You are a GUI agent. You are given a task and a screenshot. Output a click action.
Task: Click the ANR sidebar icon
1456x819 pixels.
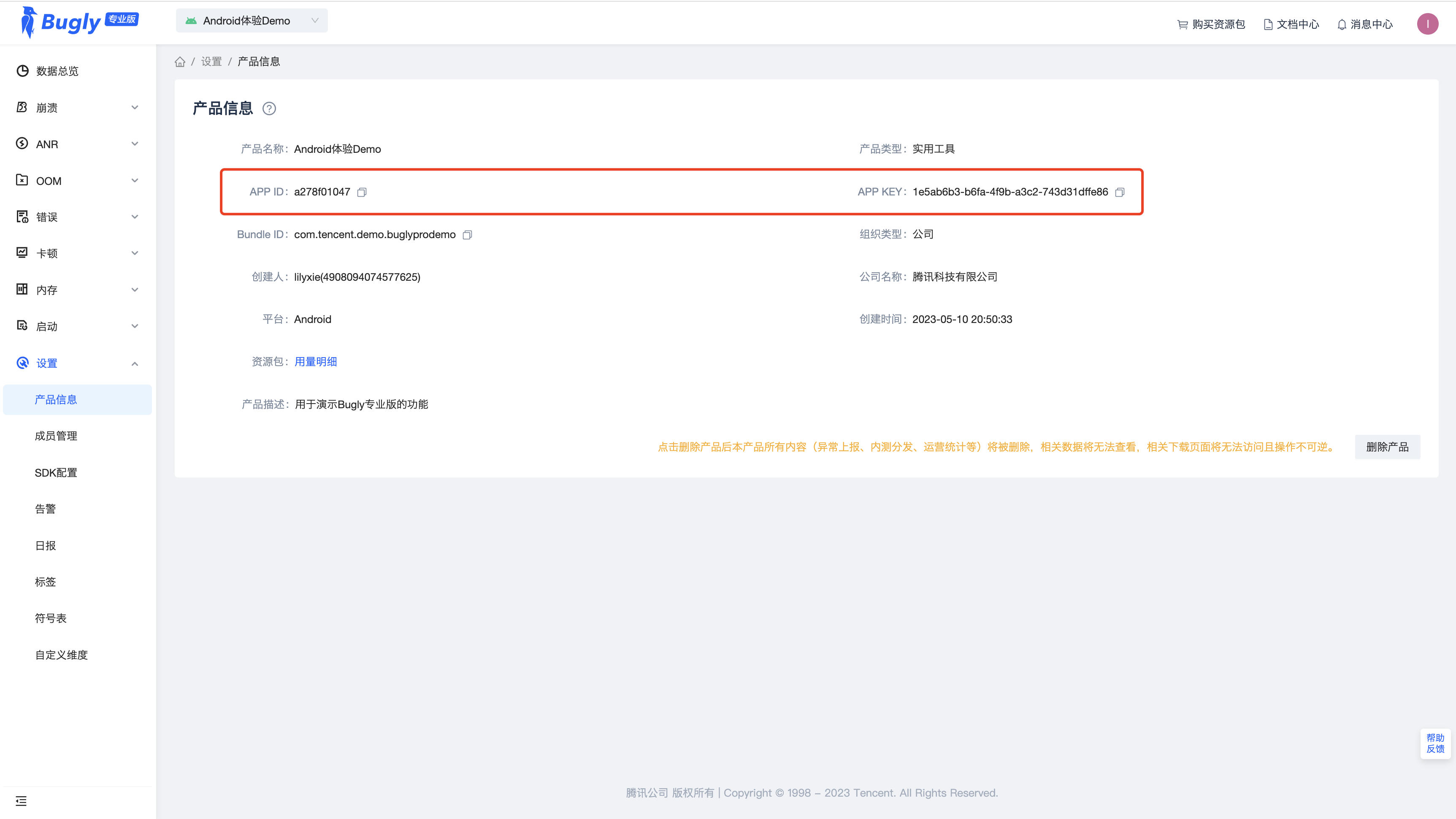click(22, 144)
